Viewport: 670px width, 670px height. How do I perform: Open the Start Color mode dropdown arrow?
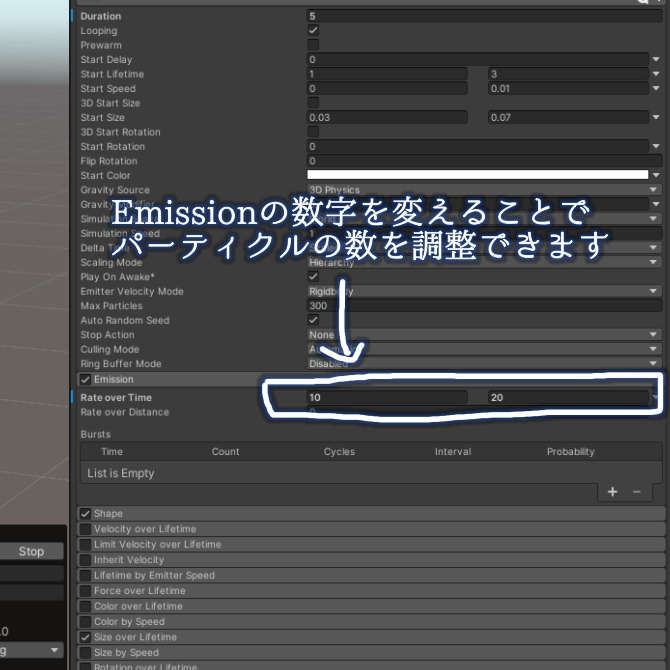click(x=656, y=175)
